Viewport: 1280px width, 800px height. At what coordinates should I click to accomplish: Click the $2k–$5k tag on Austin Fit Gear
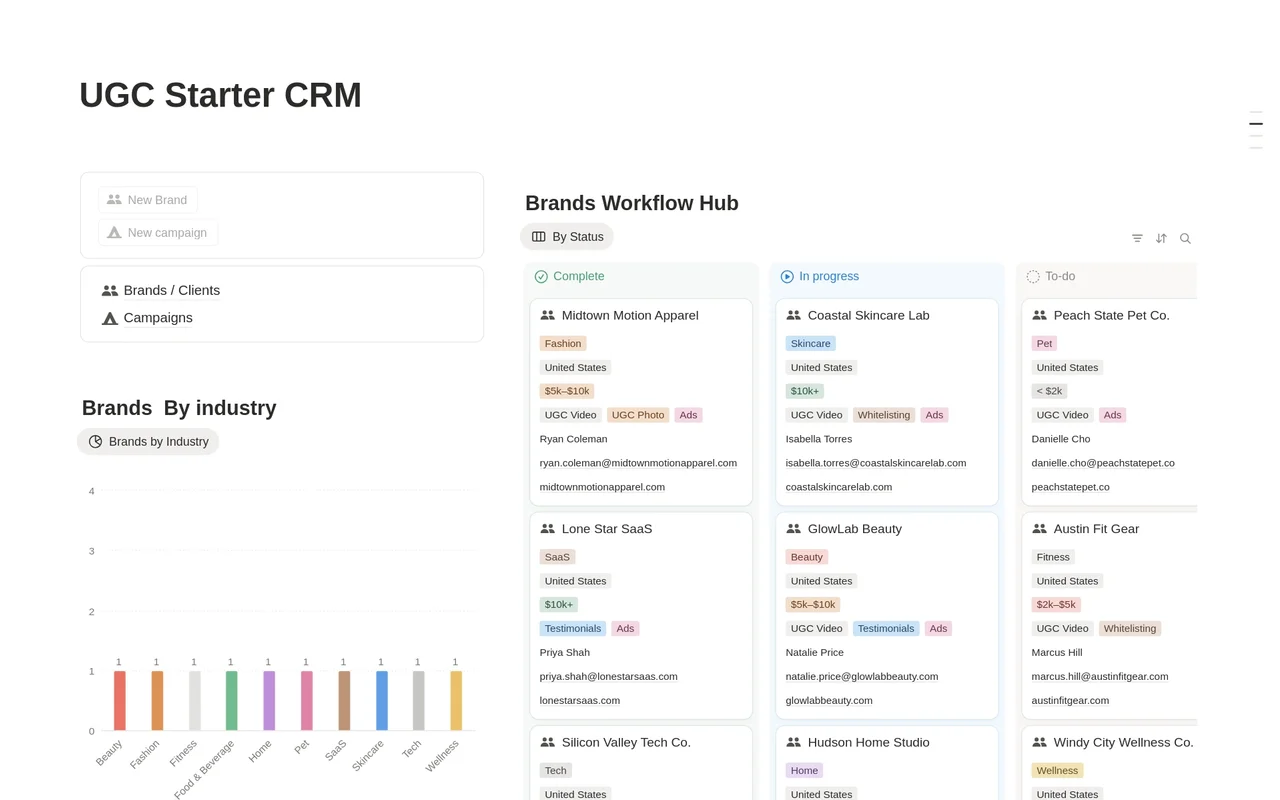[1056, 605]
